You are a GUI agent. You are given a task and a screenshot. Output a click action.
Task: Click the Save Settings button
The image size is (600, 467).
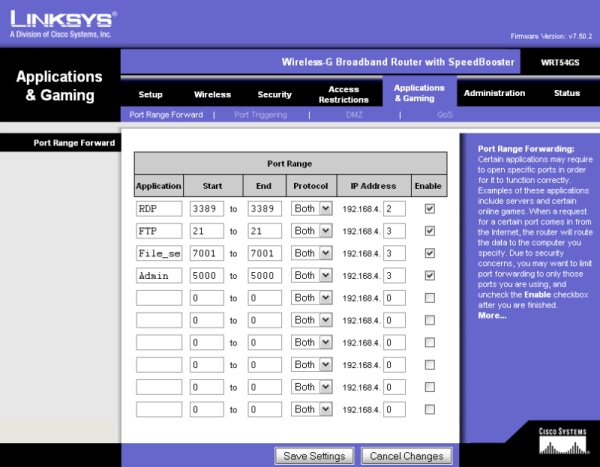314,456
